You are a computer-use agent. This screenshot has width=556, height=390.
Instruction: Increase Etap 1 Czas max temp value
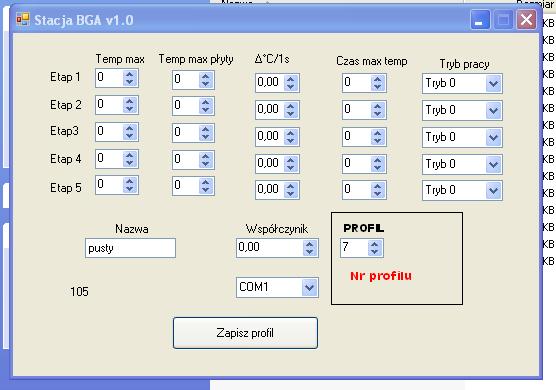[378, 79]
